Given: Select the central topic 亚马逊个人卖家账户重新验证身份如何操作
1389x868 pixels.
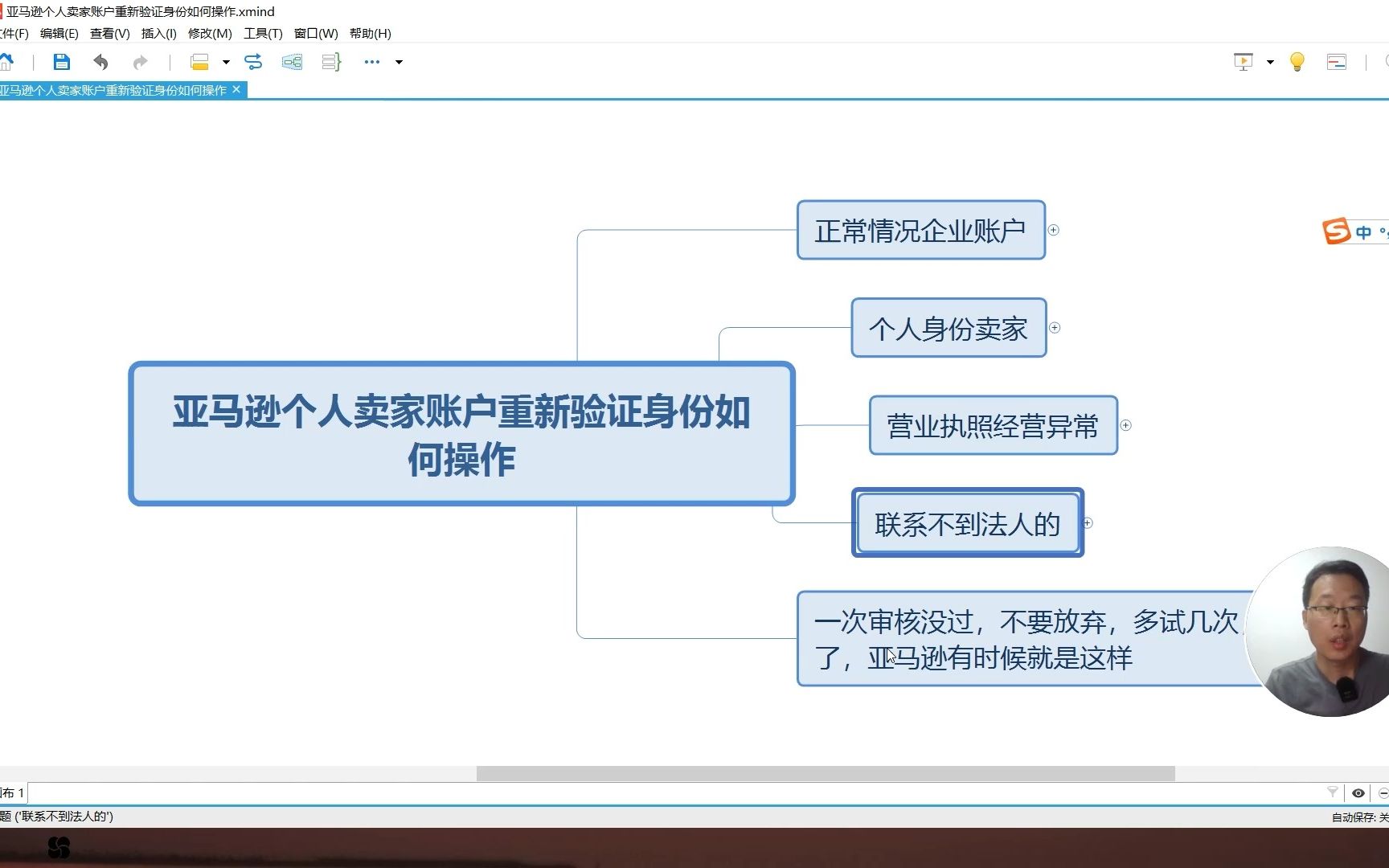Looking at the screenshot, I should (x=462, y=434).
